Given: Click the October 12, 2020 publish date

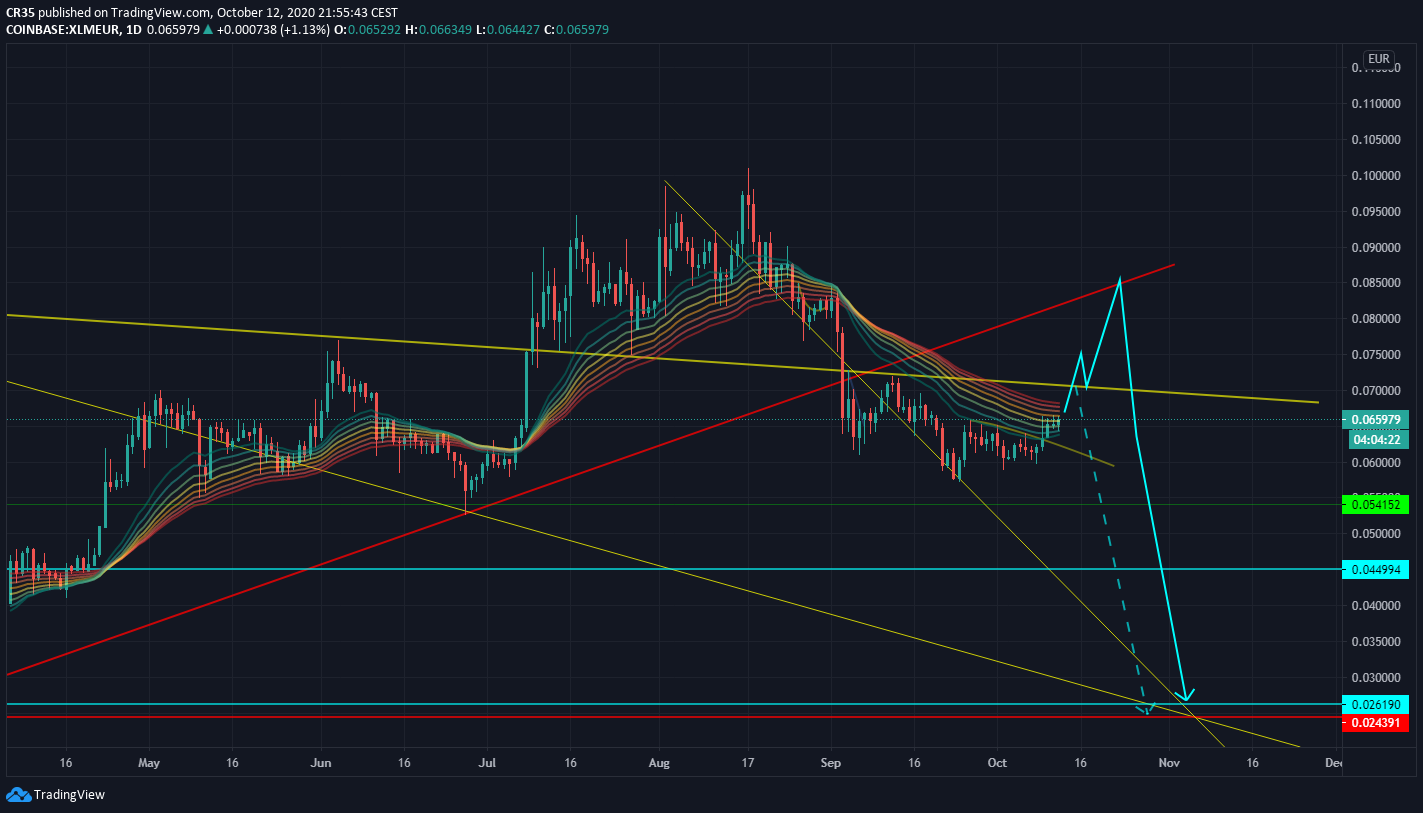Looking at the screenshot, I should (268, 13).
